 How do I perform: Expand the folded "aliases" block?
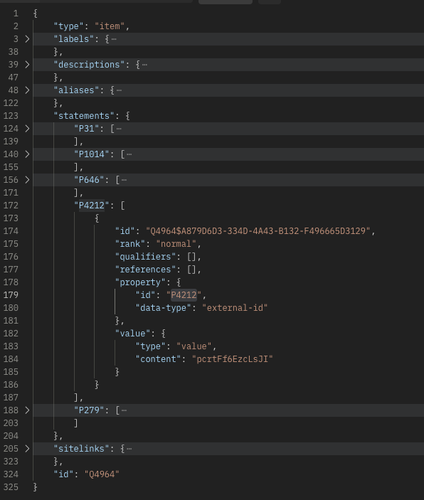(27, 90)
